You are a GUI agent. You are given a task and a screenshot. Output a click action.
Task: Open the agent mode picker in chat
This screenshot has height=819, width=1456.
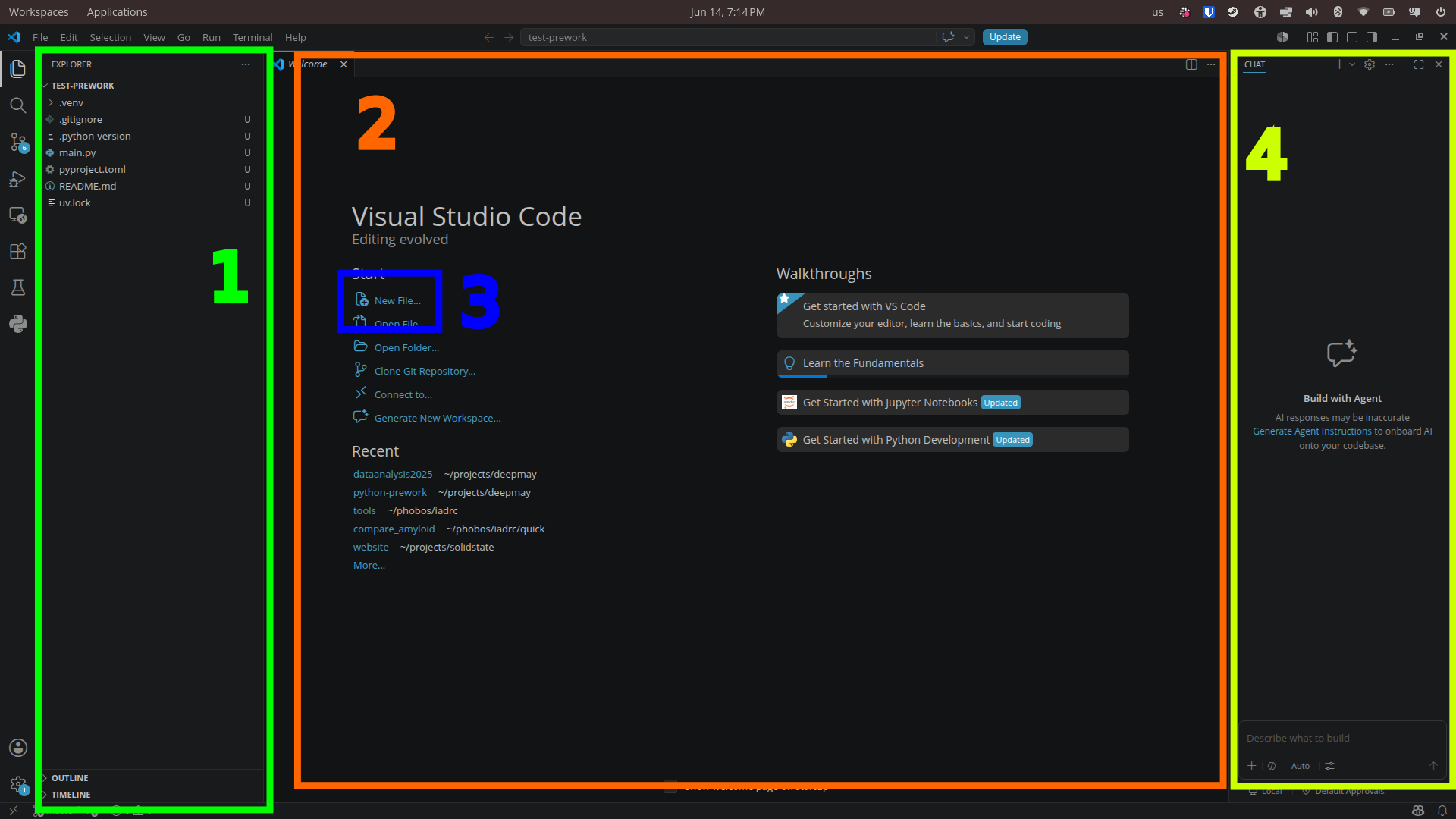[x=1272, y=766]
